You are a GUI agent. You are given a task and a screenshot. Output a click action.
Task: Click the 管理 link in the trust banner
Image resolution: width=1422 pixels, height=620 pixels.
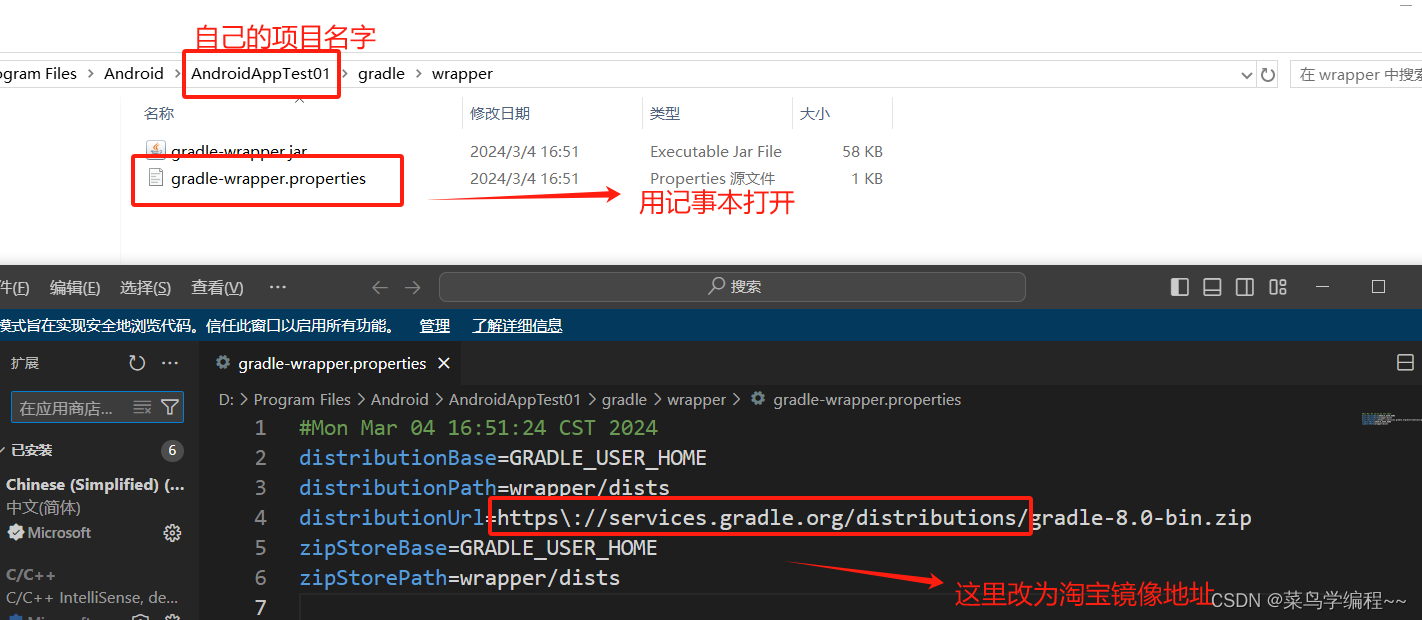(435, 325)
